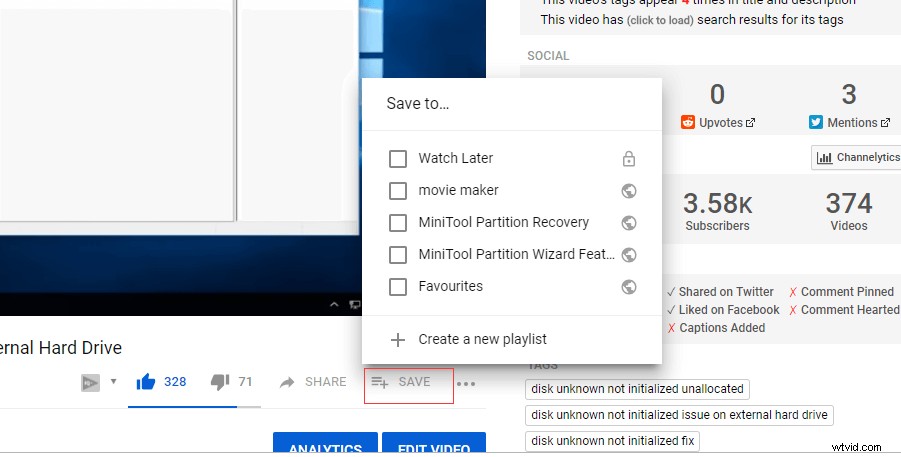Select Create a new playlist

point(483,339)
